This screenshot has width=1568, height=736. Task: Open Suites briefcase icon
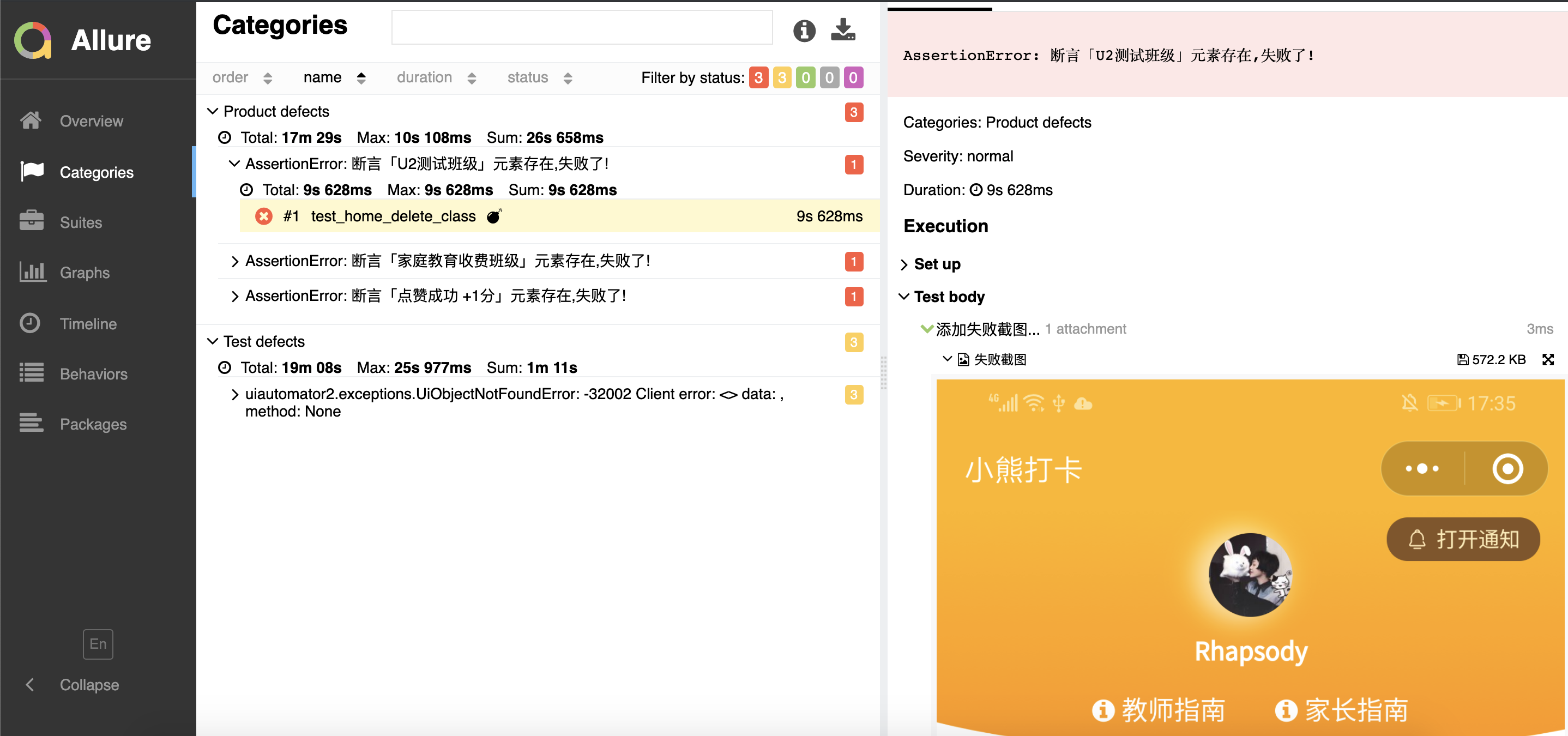pyautogui.click(x=32, y=221)
